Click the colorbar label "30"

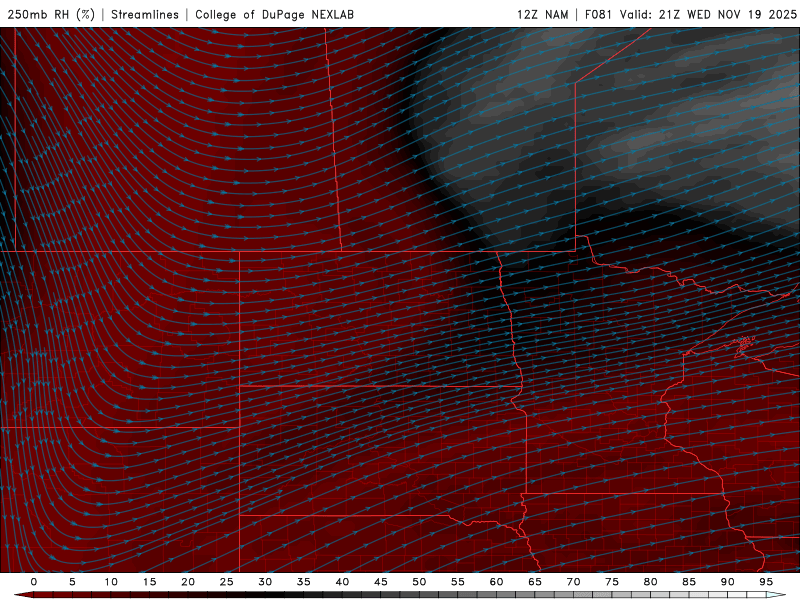[x=265, y=582]
